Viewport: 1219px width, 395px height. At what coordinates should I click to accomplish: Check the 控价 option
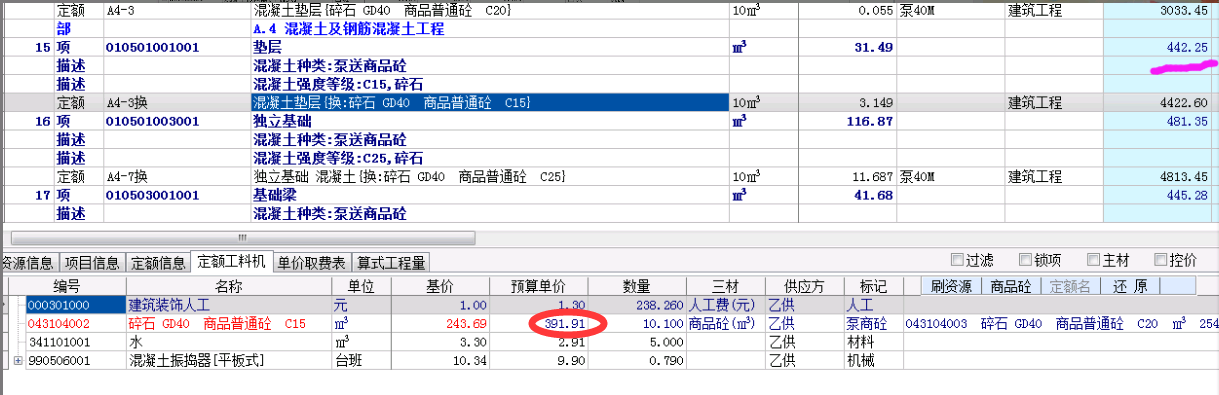(1160, 260)
